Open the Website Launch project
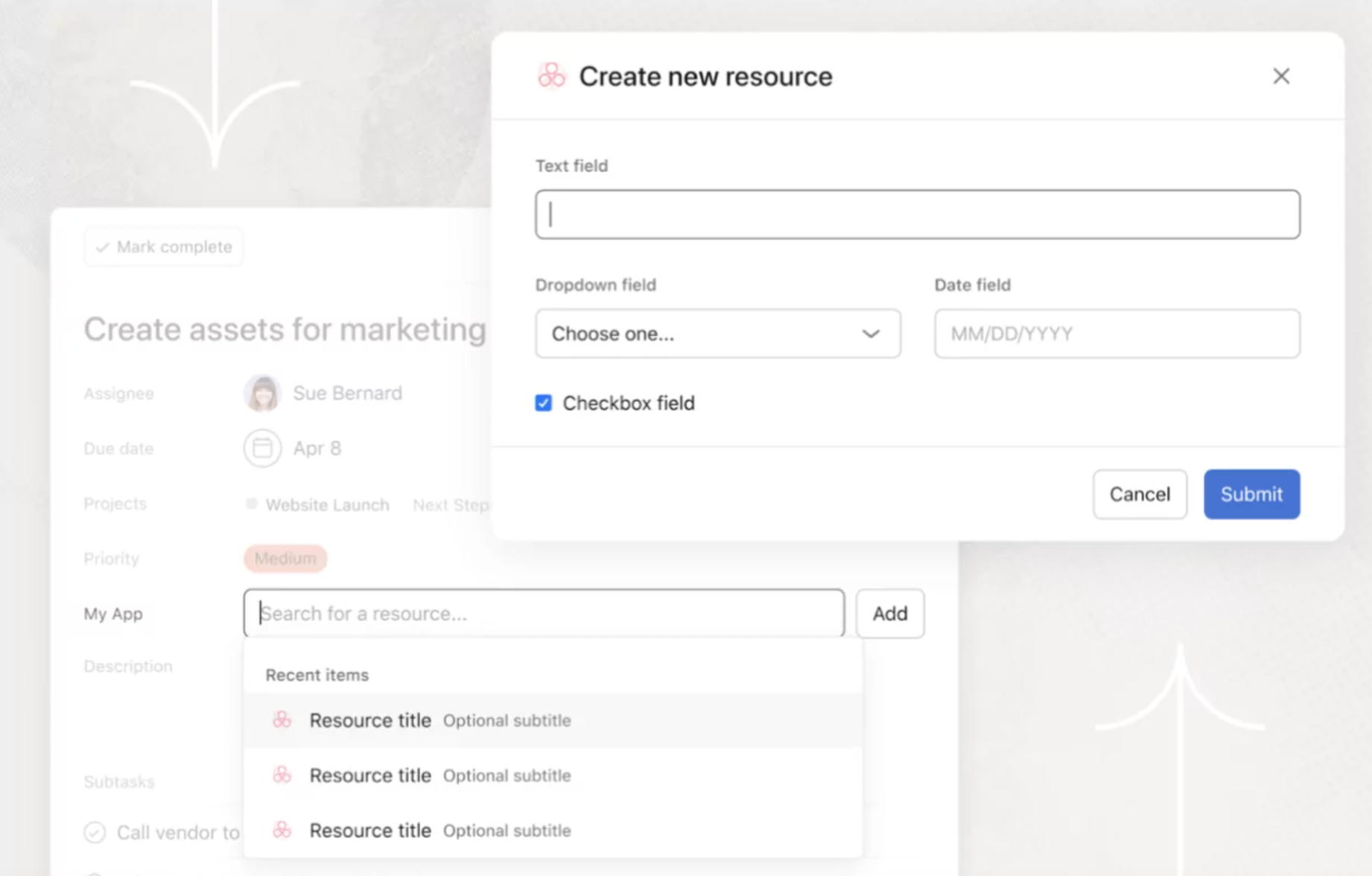Screen dimensions: 1372x876 tap(327, 505)
